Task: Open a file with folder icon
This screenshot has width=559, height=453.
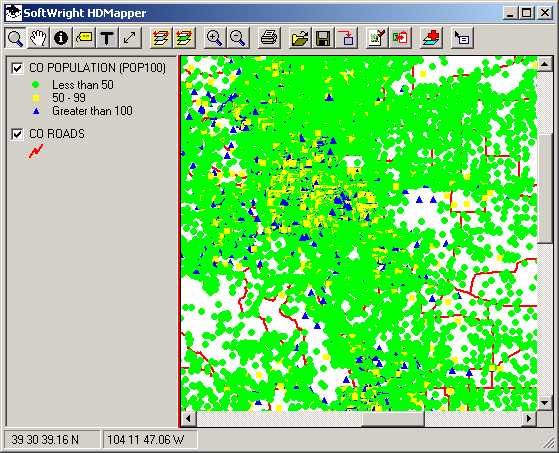Action: point(299,38)
